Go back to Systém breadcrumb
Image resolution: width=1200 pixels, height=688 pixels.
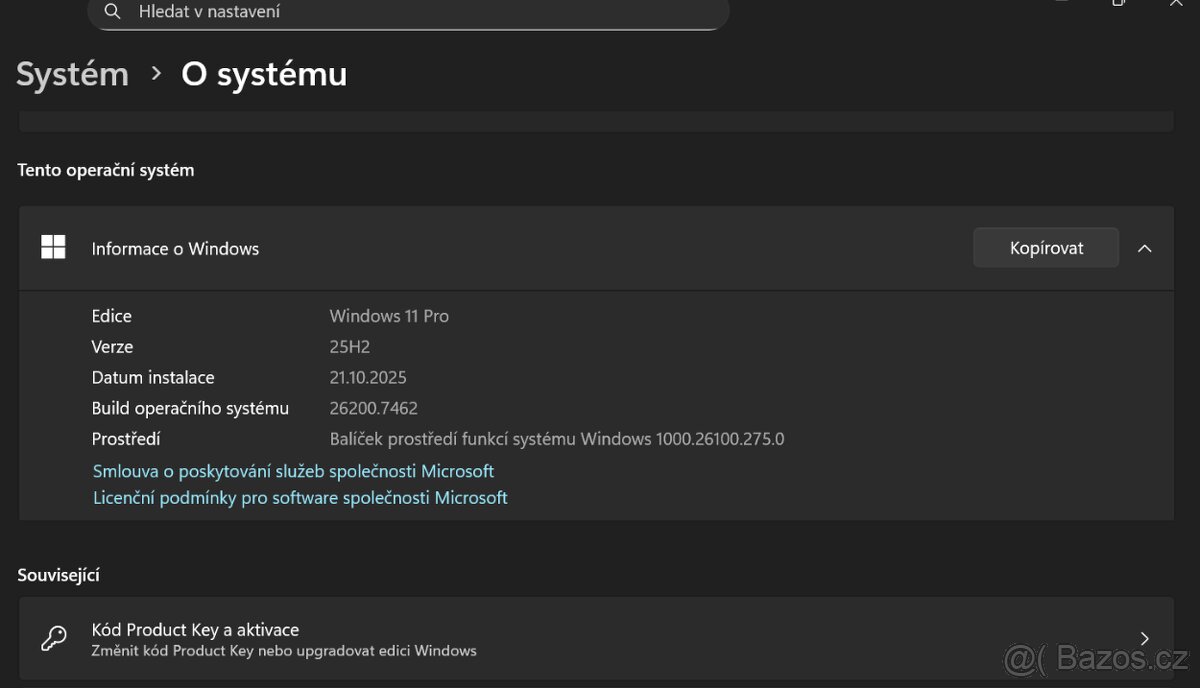[73, 74]
